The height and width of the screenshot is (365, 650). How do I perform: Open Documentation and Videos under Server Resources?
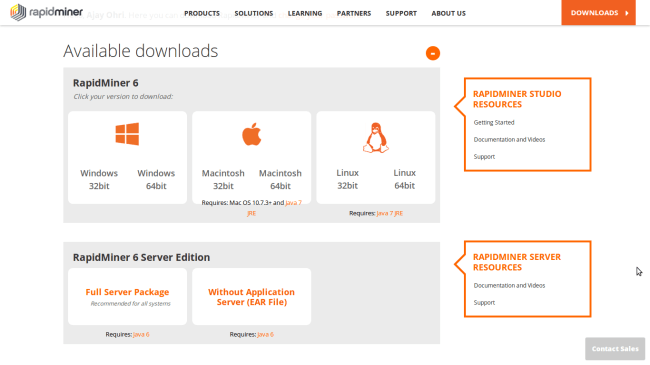coord(509,285)
